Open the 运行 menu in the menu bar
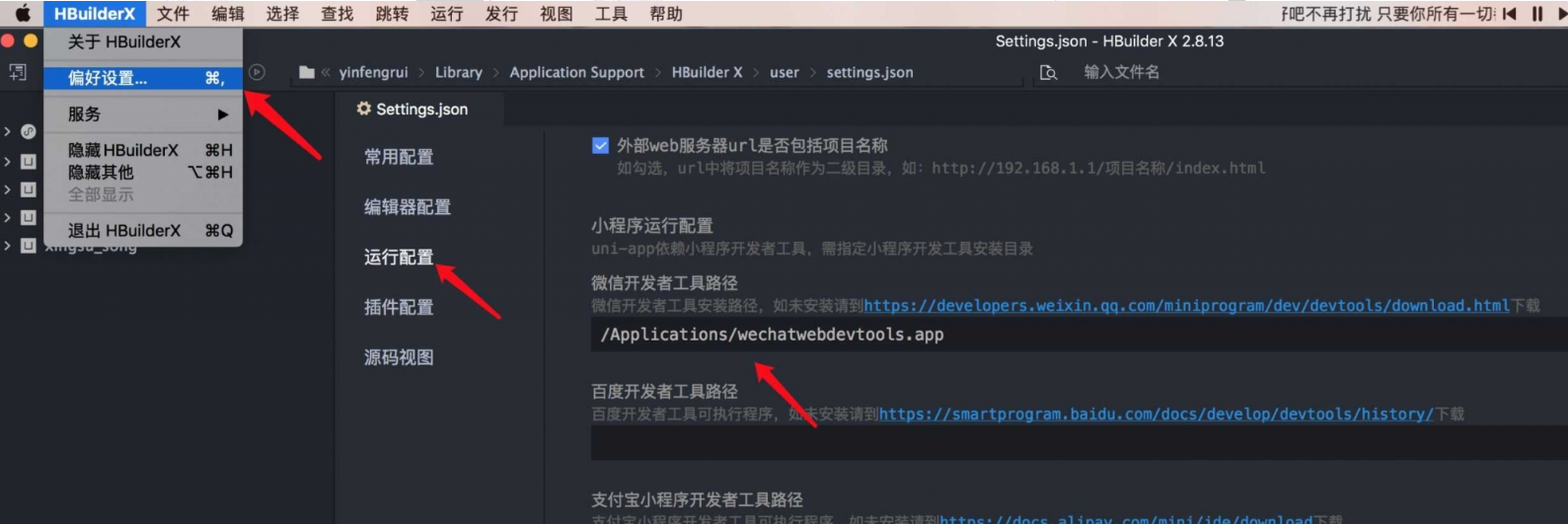1568x524 pixels. click(x=446, y=14)
